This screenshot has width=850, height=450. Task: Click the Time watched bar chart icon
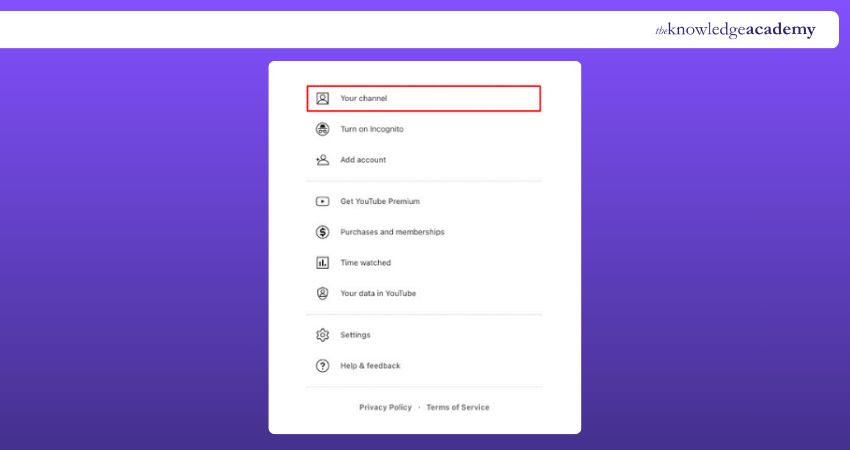[323, 263]
